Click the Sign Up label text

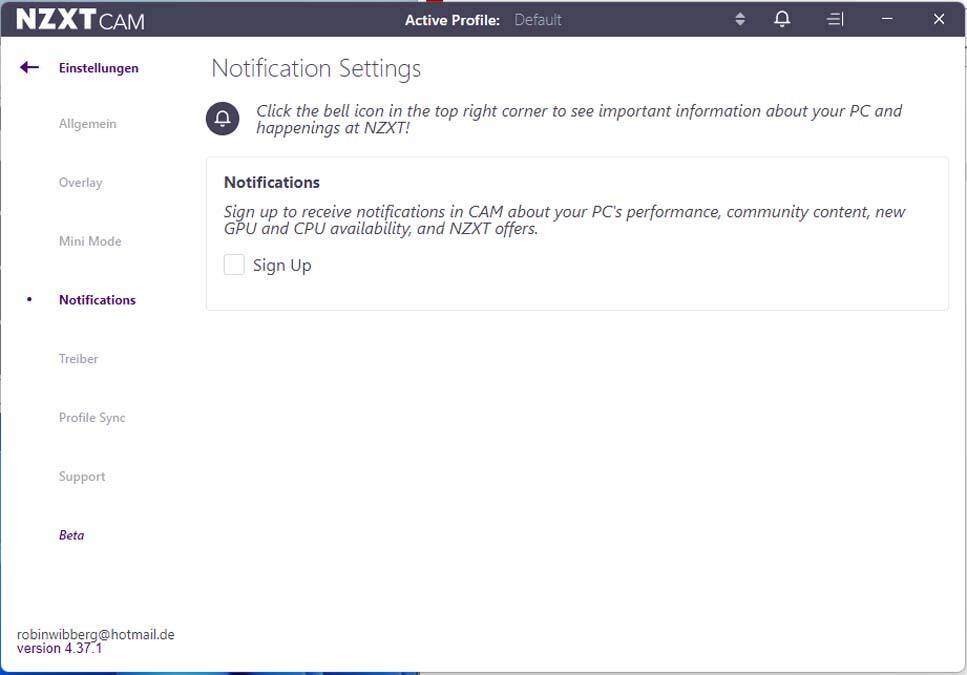[x=282, y=265]
